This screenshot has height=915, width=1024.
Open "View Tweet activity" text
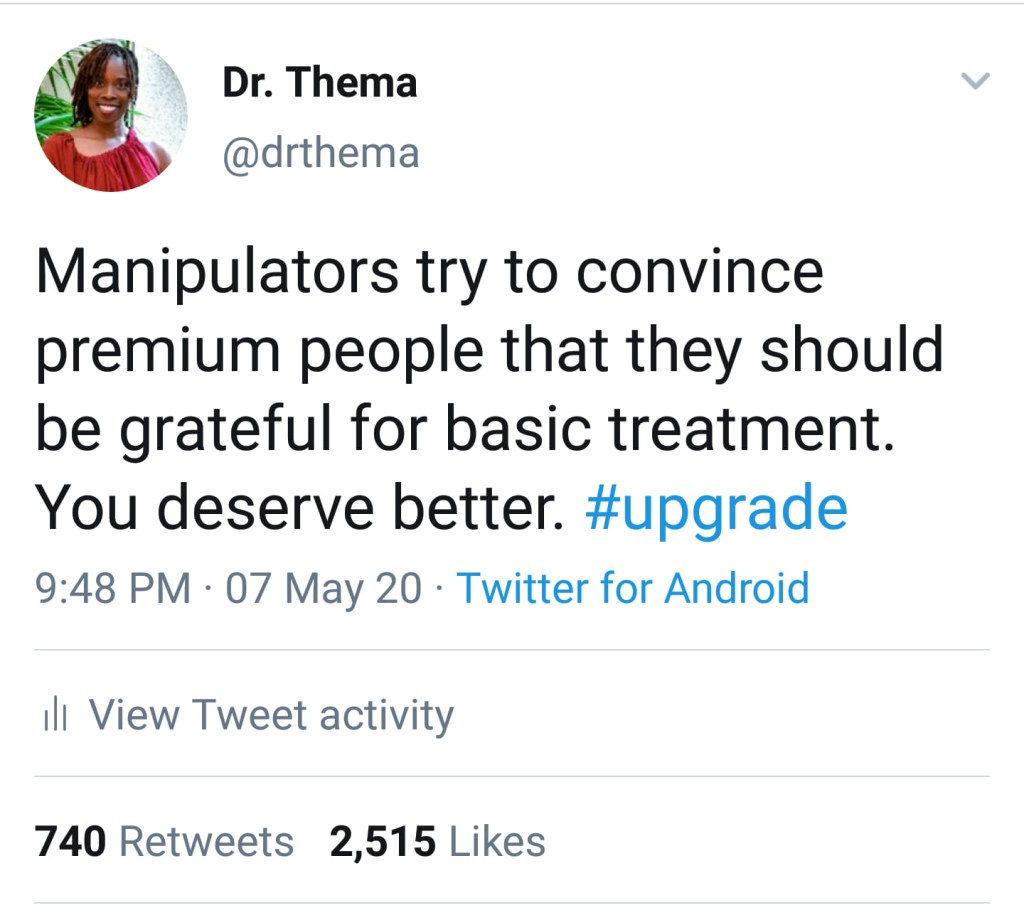[x=271, y=716]
